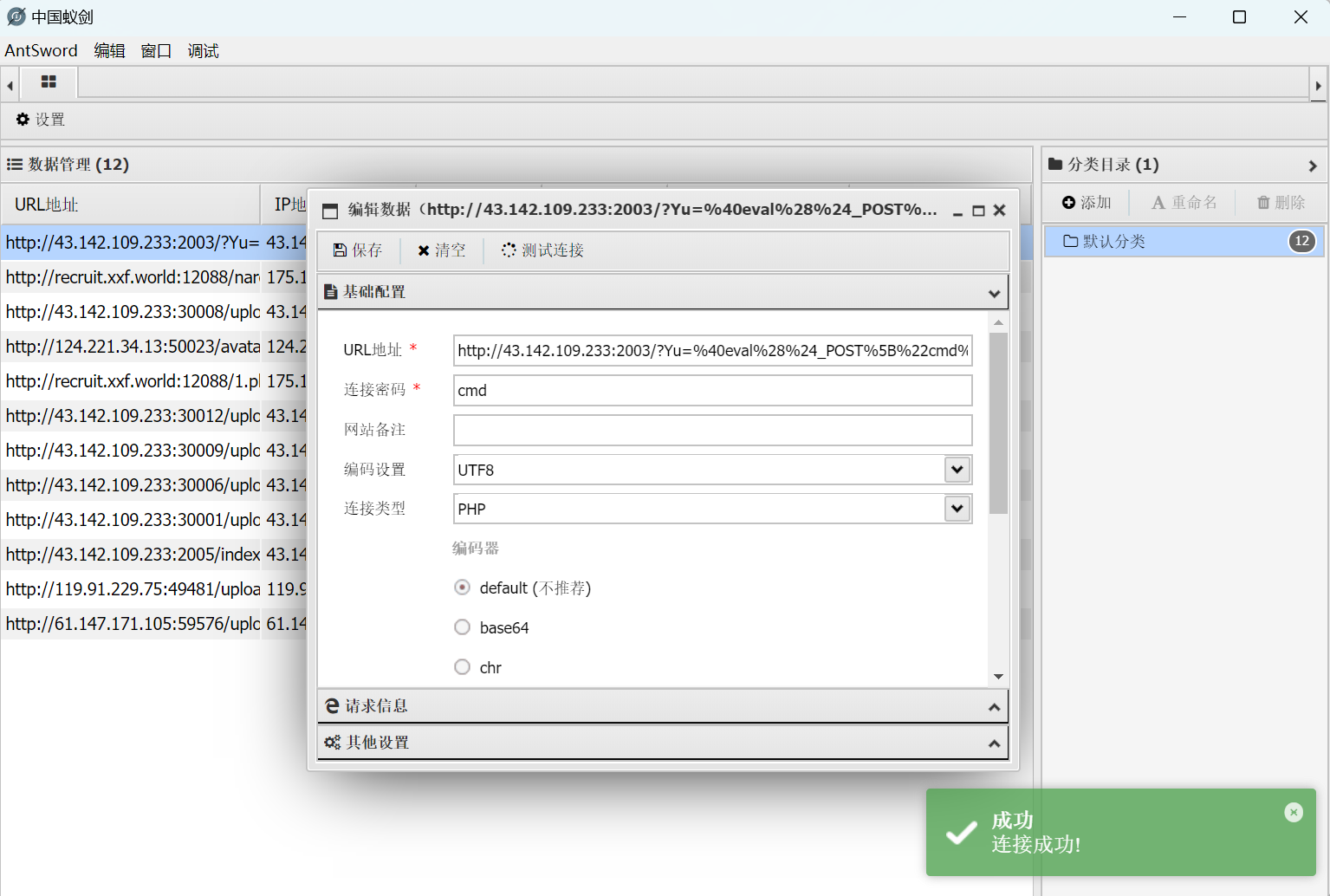This screenshot has width=1330, height=896.
Task: Expand the 其他设置 section
Action: [x=663, y=743]
